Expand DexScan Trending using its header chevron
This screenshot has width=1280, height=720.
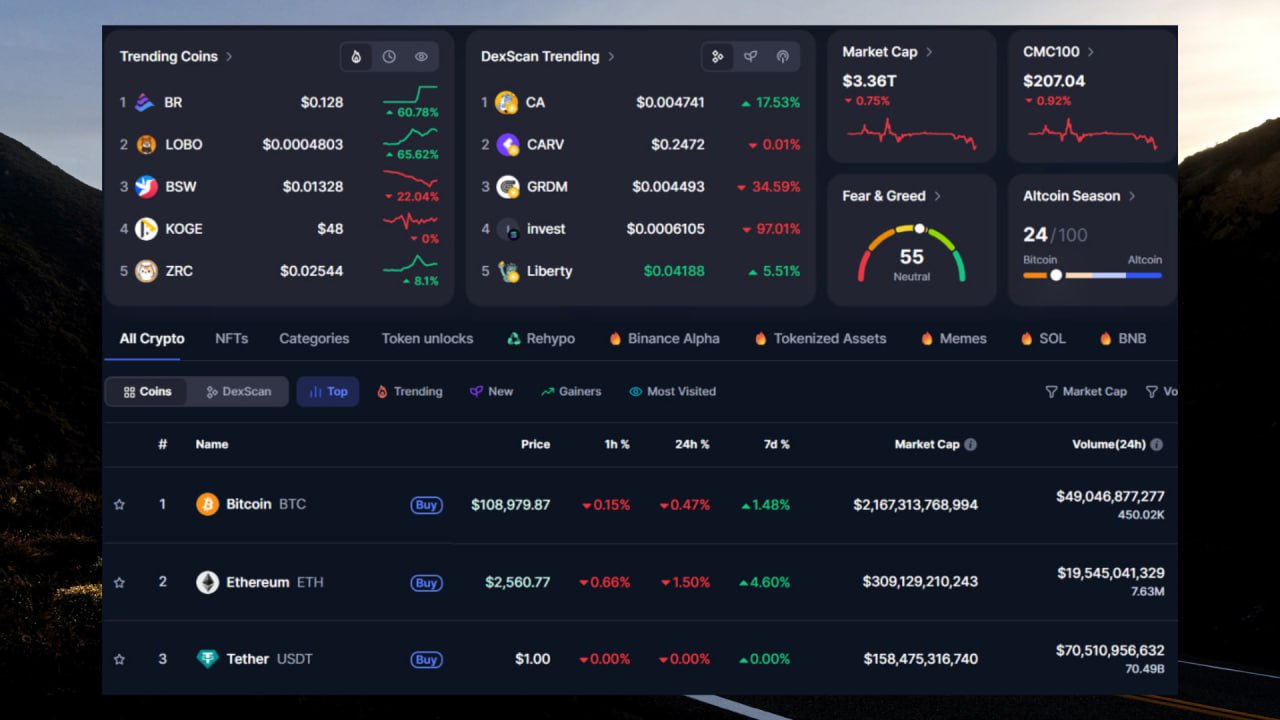click(611, 56)
